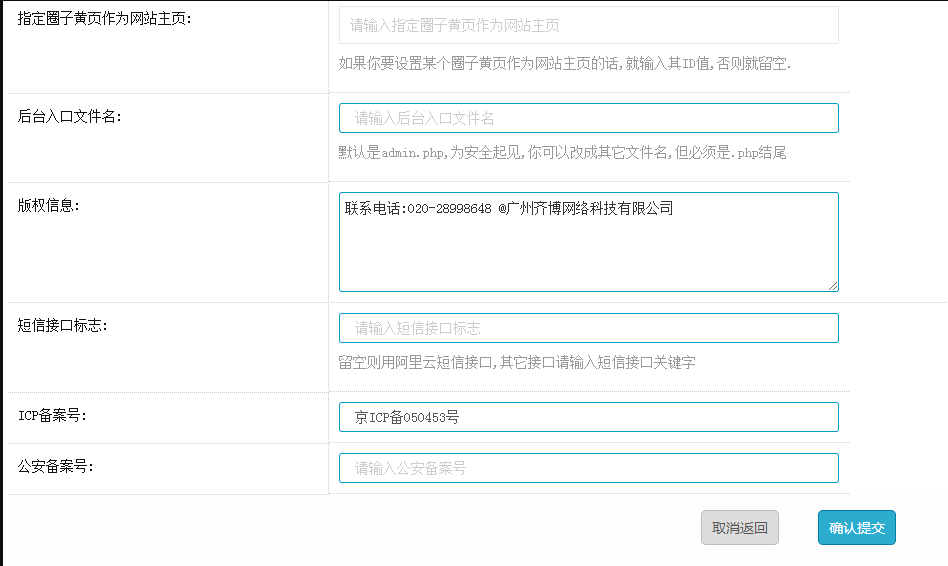This screenshot has width=948, height=566.
Task: Click the ICP备案号 label
Action: 52,415
